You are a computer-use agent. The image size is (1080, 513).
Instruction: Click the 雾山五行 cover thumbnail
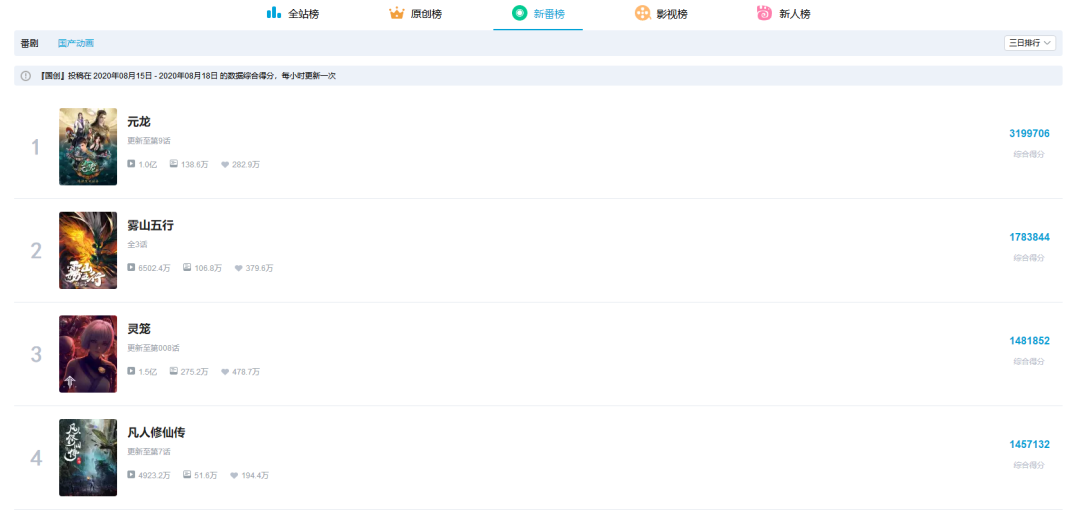(88, 250)
